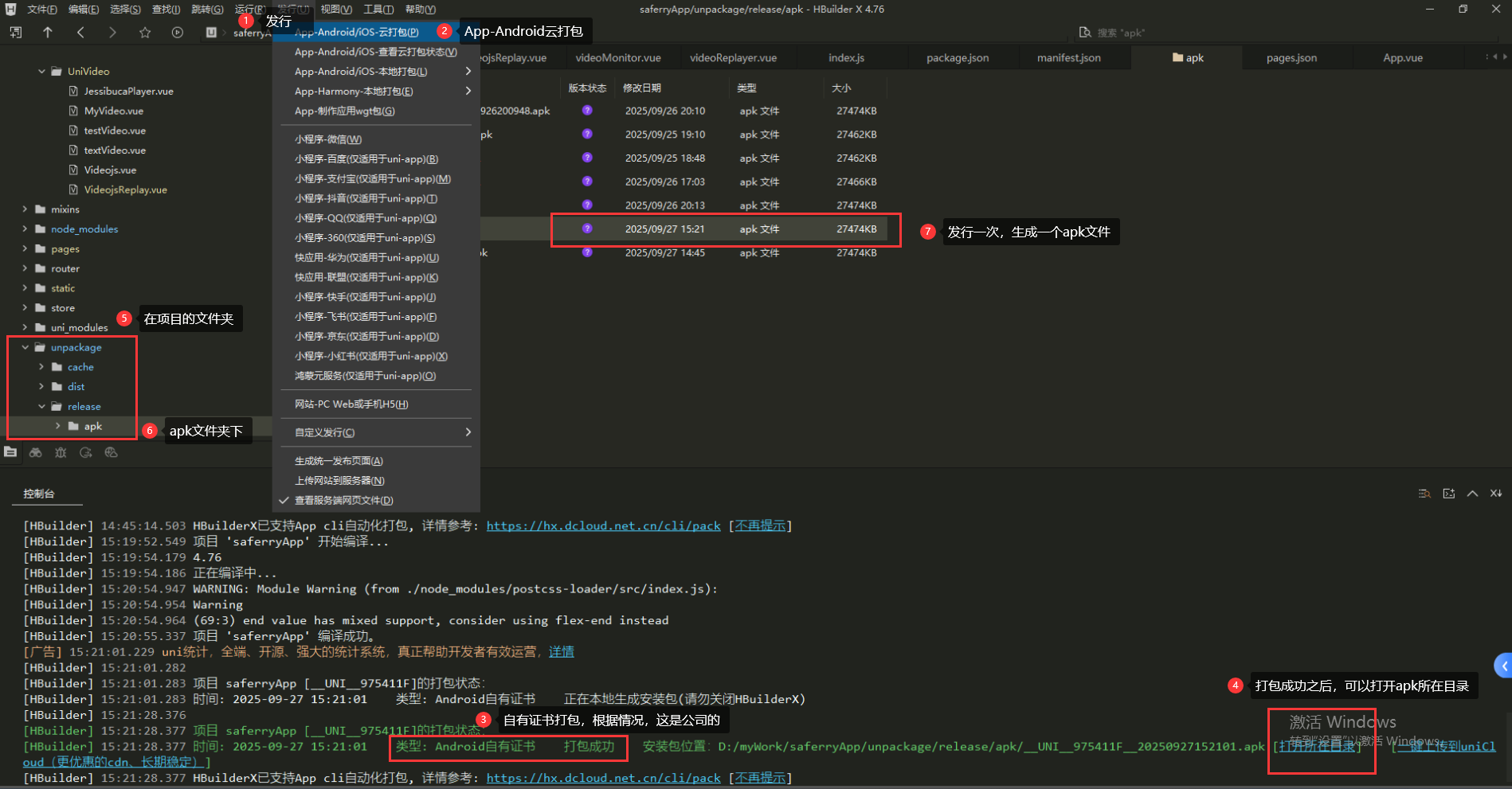This screenshot has width=1512, height=789.
Task: Click the 一键上传到uniCloud link
Action: click(x=1447, y=747)
